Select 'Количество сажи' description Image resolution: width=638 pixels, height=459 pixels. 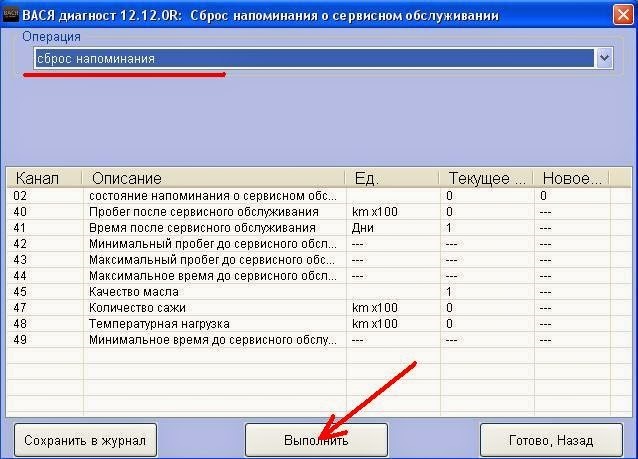coord(137,308)
